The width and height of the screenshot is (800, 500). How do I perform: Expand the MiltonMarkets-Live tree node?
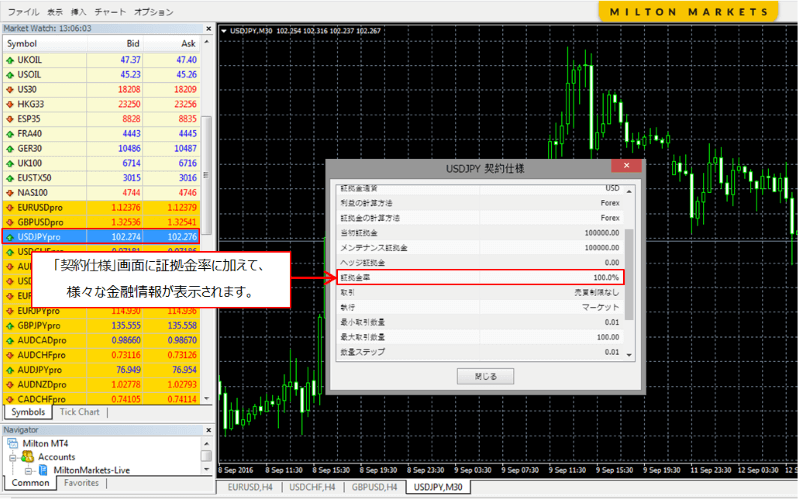coord(28,470)
